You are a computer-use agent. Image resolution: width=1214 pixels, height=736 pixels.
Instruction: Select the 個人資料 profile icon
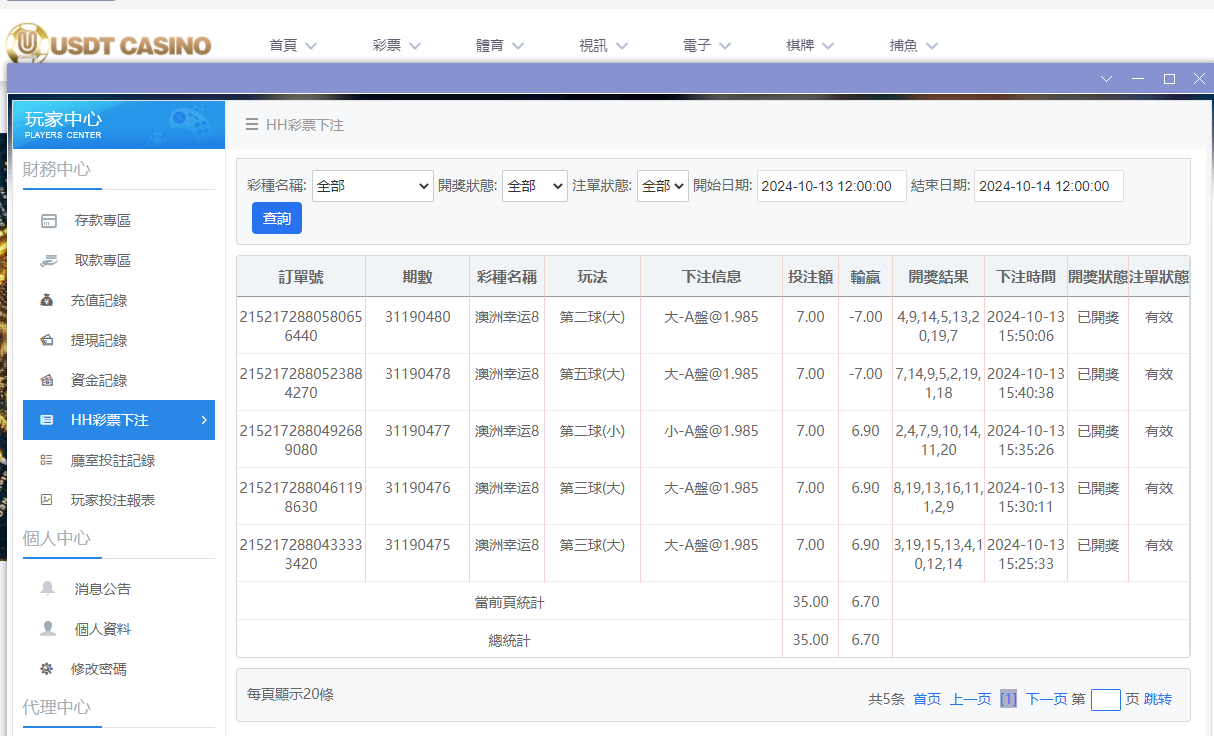pos(50,629)
